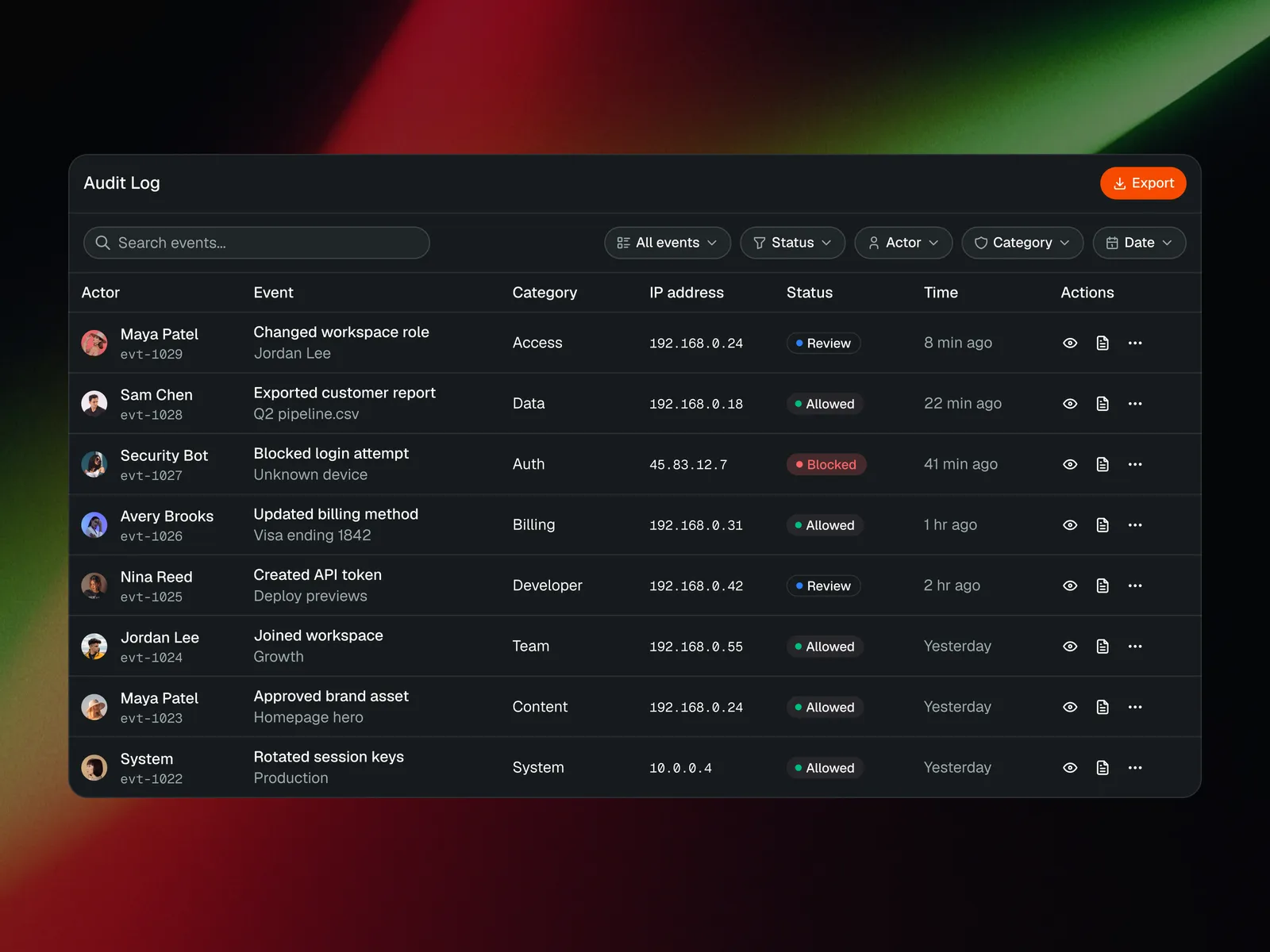Click the eye icon for Changed workspace role
The height and width of the screenshot is (952, 1270).
coord(1070,343)
